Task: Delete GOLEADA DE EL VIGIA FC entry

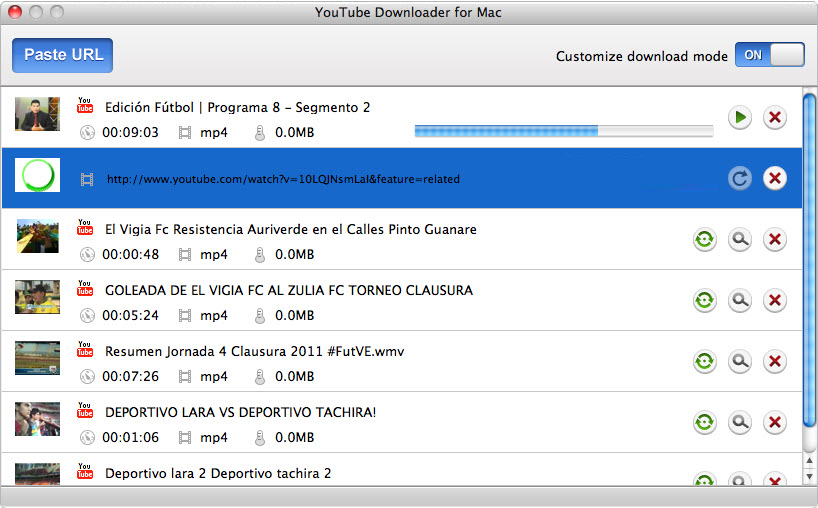Action: tap(775, 300)
